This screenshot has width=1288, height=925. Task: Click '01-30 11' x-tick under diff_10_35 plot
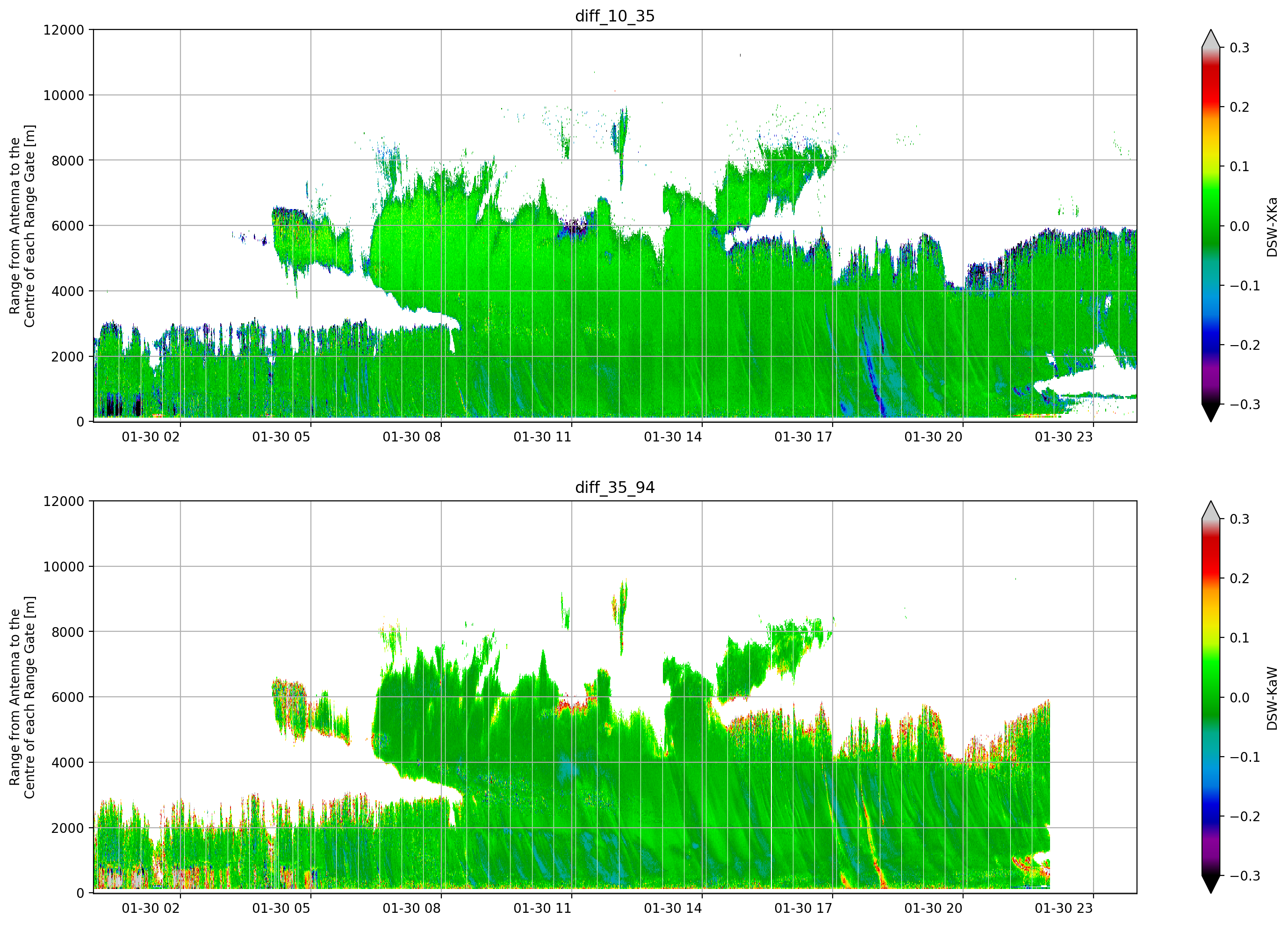tap(542, 437)
